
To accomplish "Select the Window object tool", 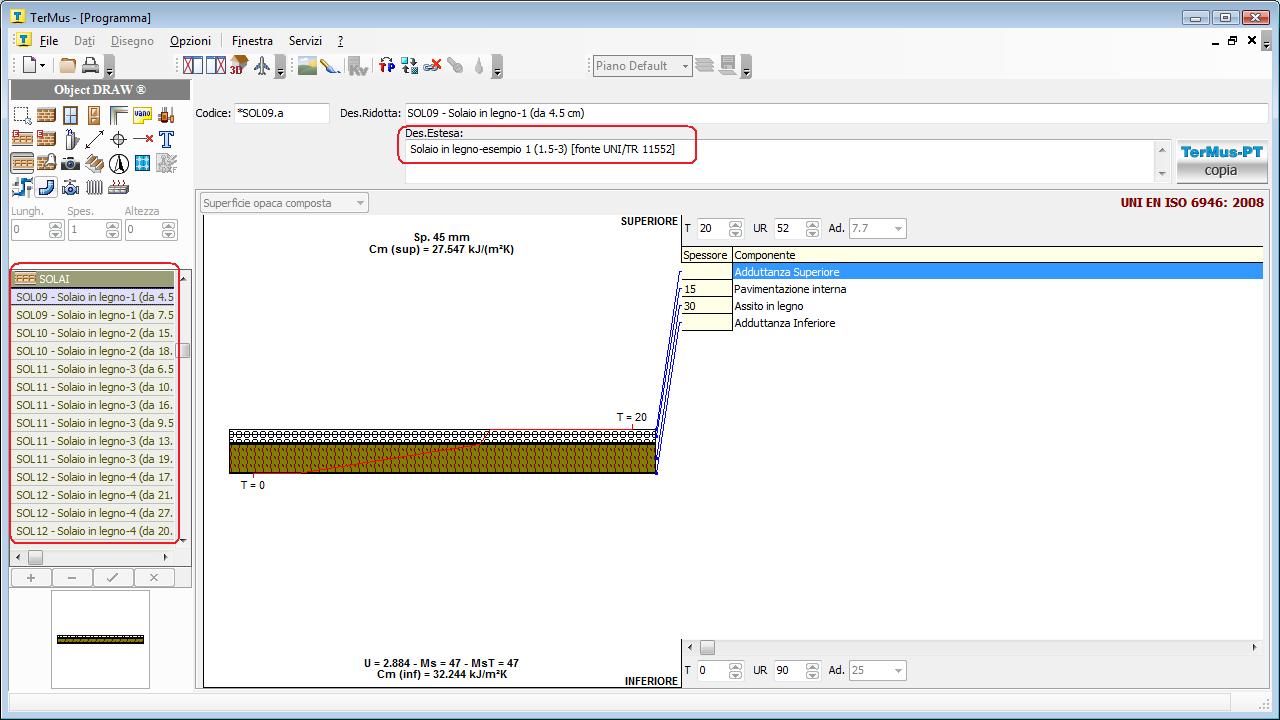I will pos(70,115).
